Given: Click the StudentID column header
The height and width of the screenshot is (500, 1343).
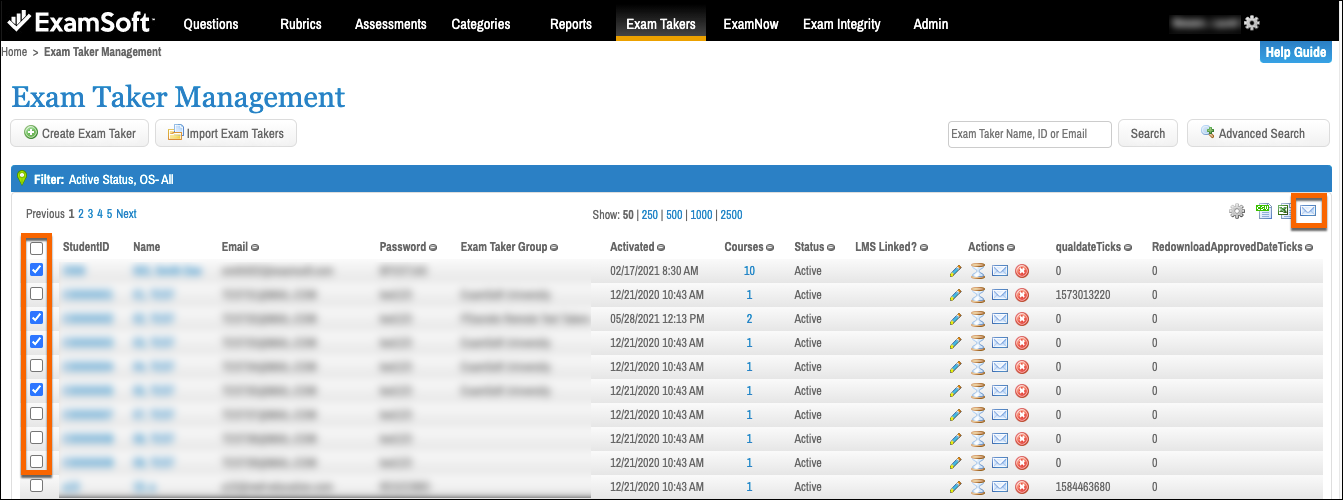Looking at the screenshot, I should point(86,247).
